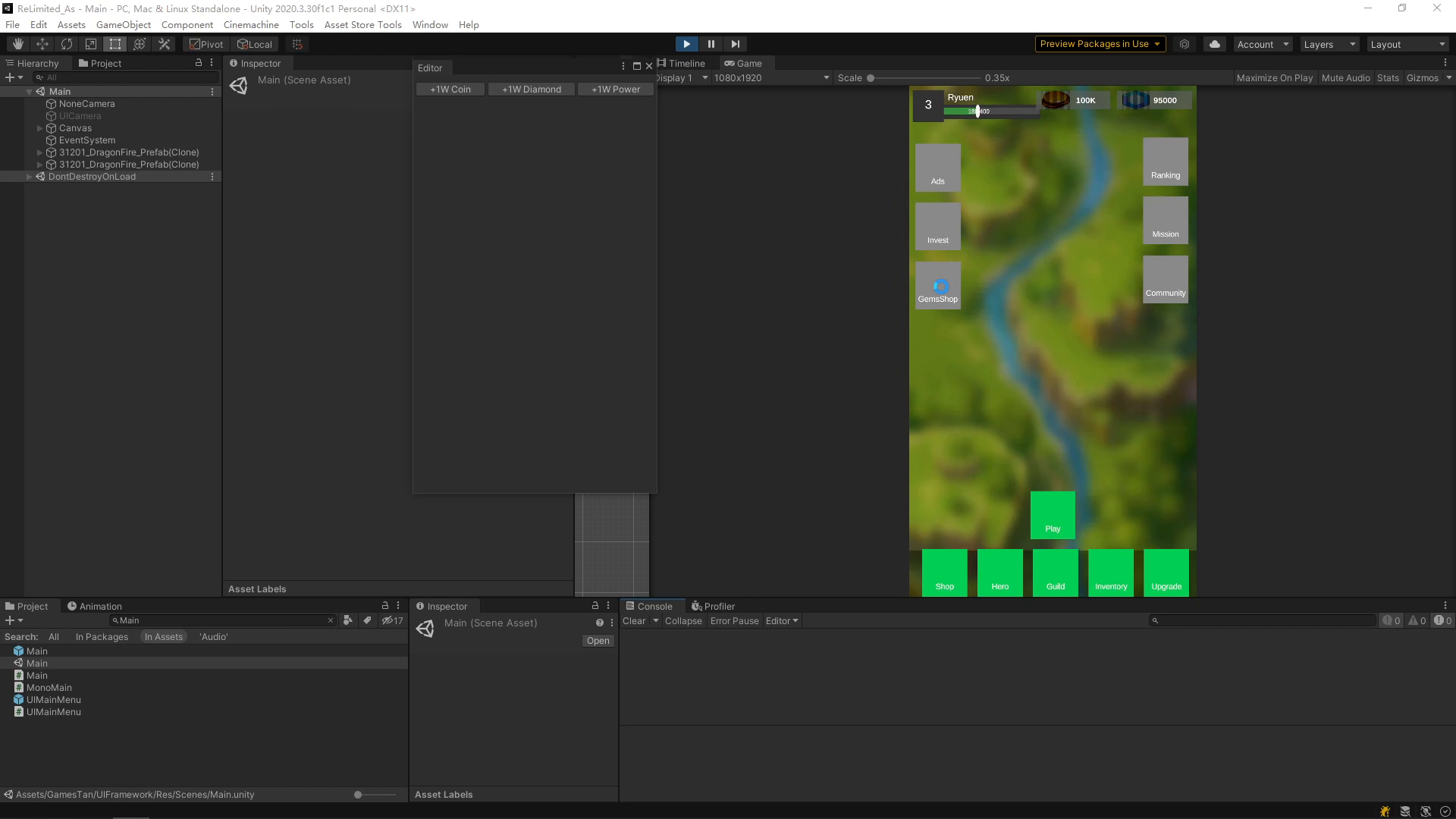Viewport: 1456px width, 819px height.
Task: Search by label icon in Project
Action: tap(368, 620)
